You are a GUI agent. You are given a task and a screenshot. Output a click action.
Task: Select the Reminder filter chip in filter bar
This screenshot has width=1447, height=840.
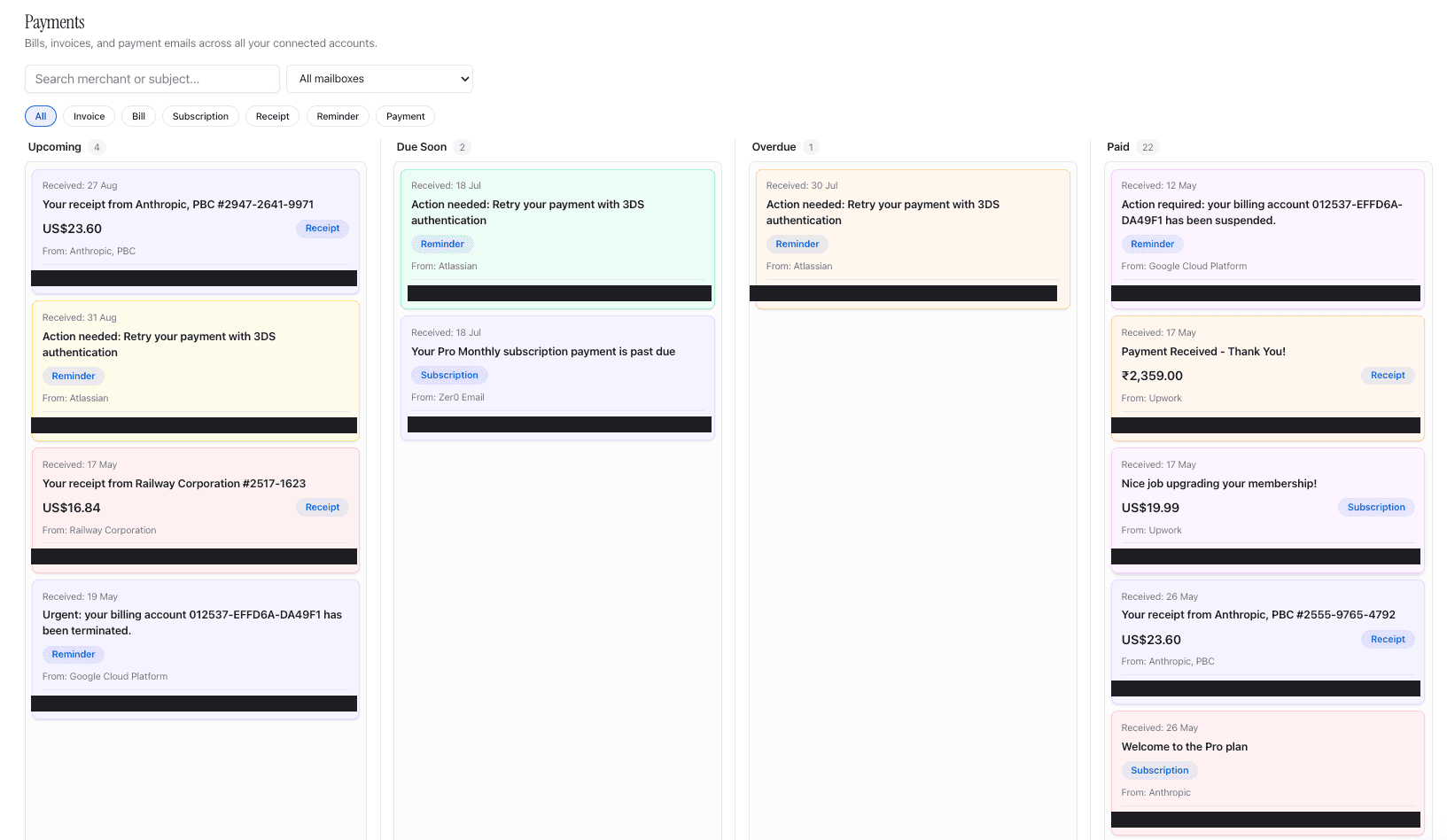click(x=338, y=116)
